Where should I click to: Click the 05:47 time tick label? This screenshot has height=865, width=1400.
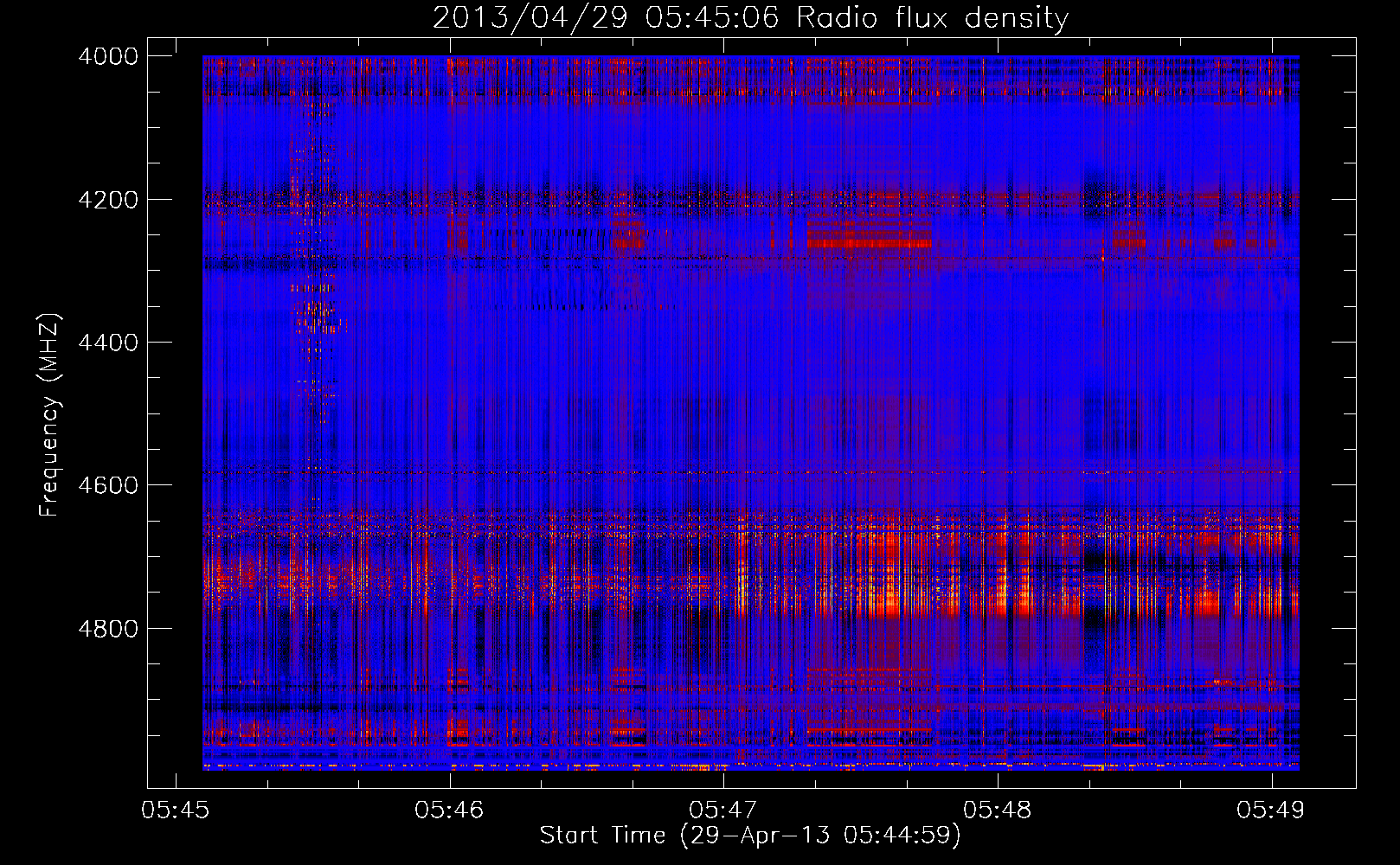point(723,810)
